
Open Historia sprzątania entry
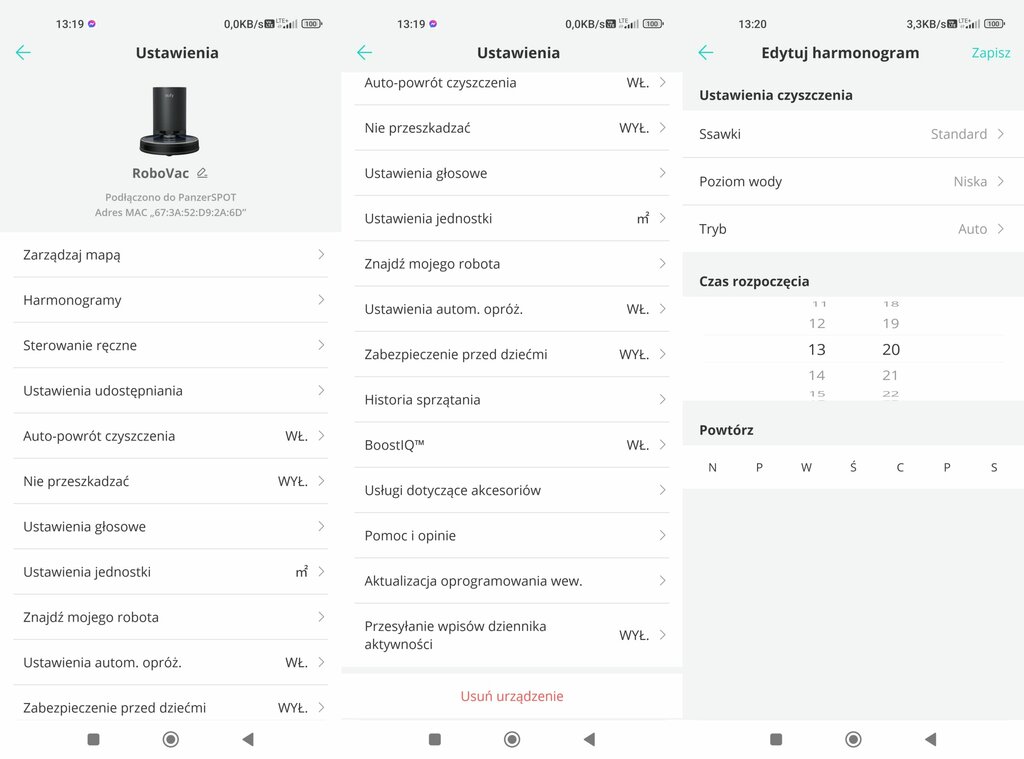pos(512,400)
